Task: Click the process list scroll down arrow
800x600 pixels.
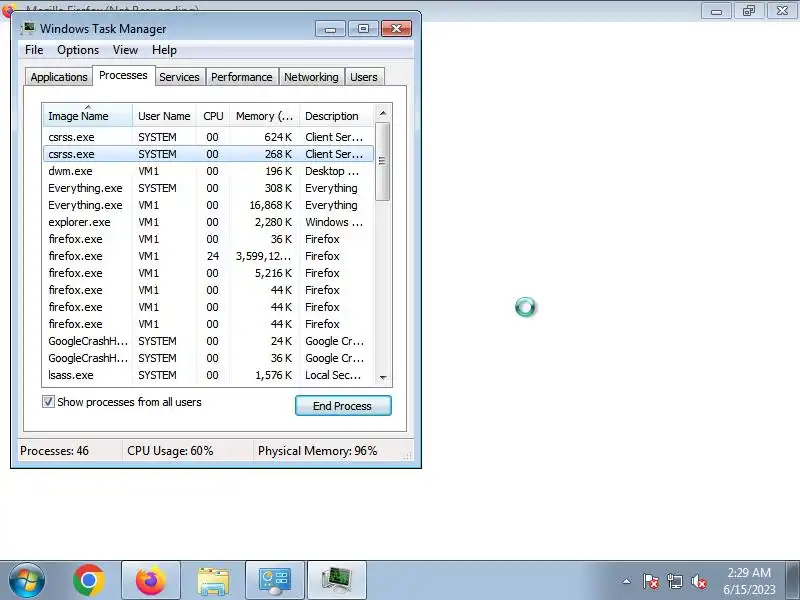Action: click(383, 378)
